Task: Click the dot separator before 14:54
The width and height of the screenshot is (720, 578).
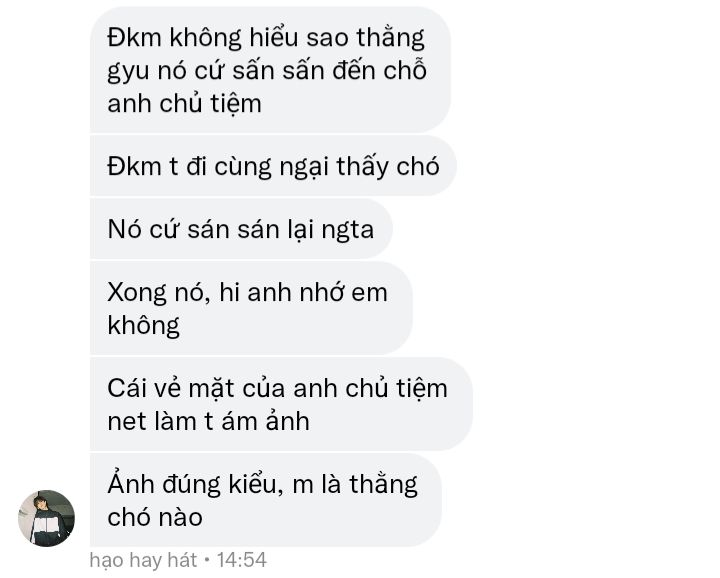Action: (207, 560)
